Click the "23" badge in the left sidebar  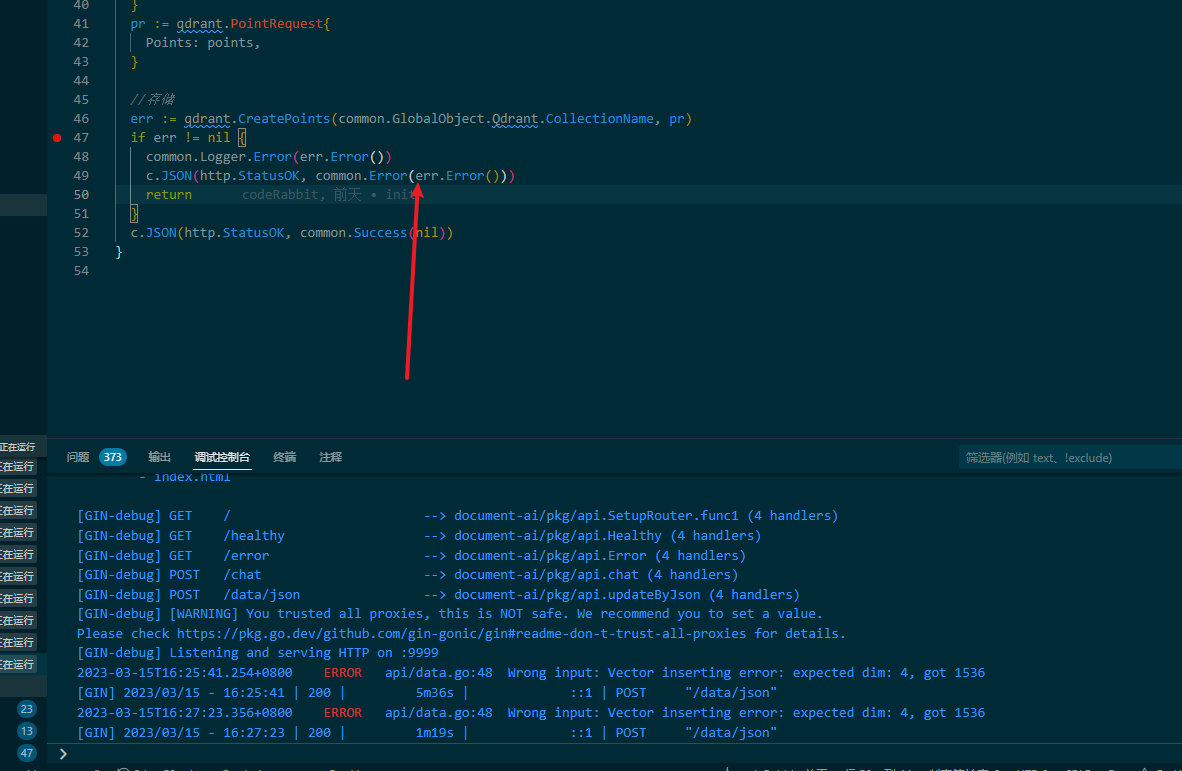point(26,708)
